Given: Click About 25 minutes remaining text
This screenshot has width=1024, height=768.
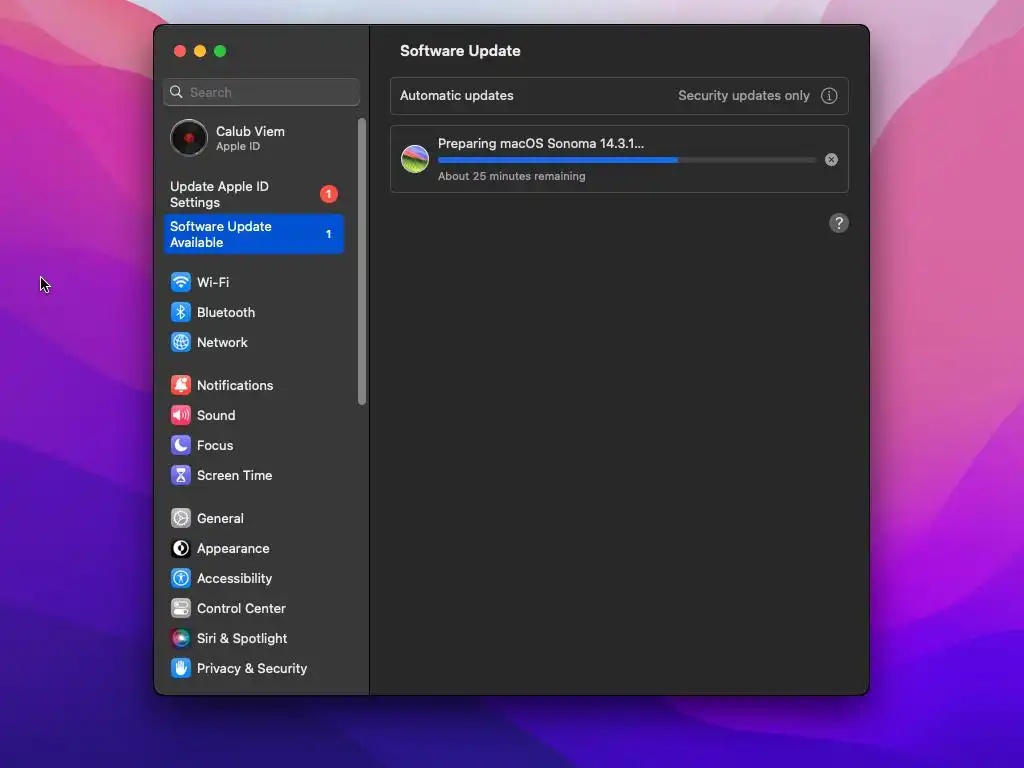Looking at the screenshot, I should (x=511, y=176).
